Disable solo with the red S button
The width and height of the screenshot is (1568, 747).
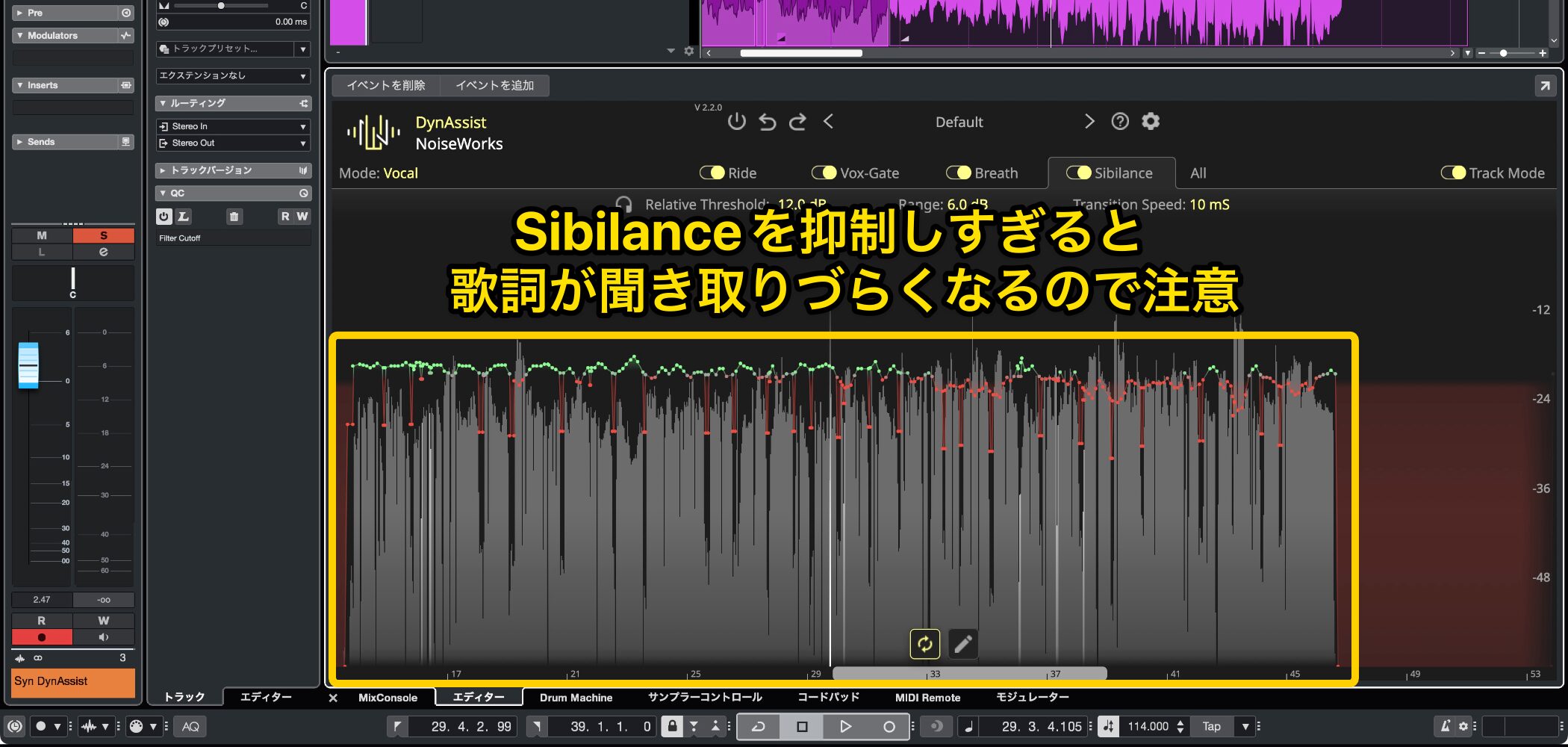tap(103, 235)
